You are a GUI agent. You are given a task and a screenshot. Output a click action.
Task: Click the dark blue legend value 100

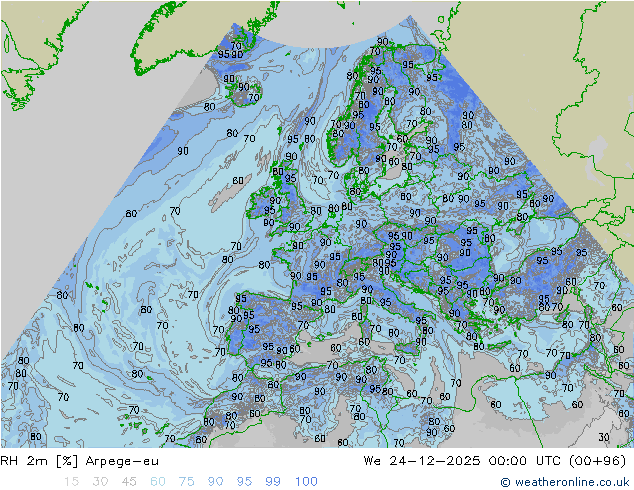[x=306, y=482]
